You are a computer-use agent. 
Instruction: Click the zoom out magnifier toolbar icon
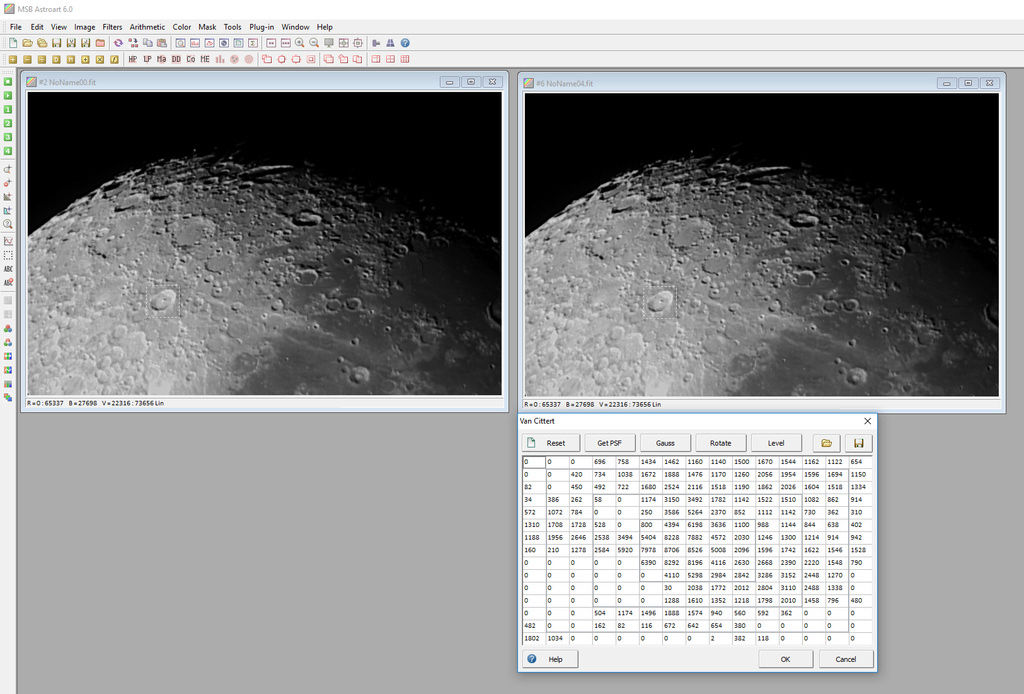[x=314, y=43]
